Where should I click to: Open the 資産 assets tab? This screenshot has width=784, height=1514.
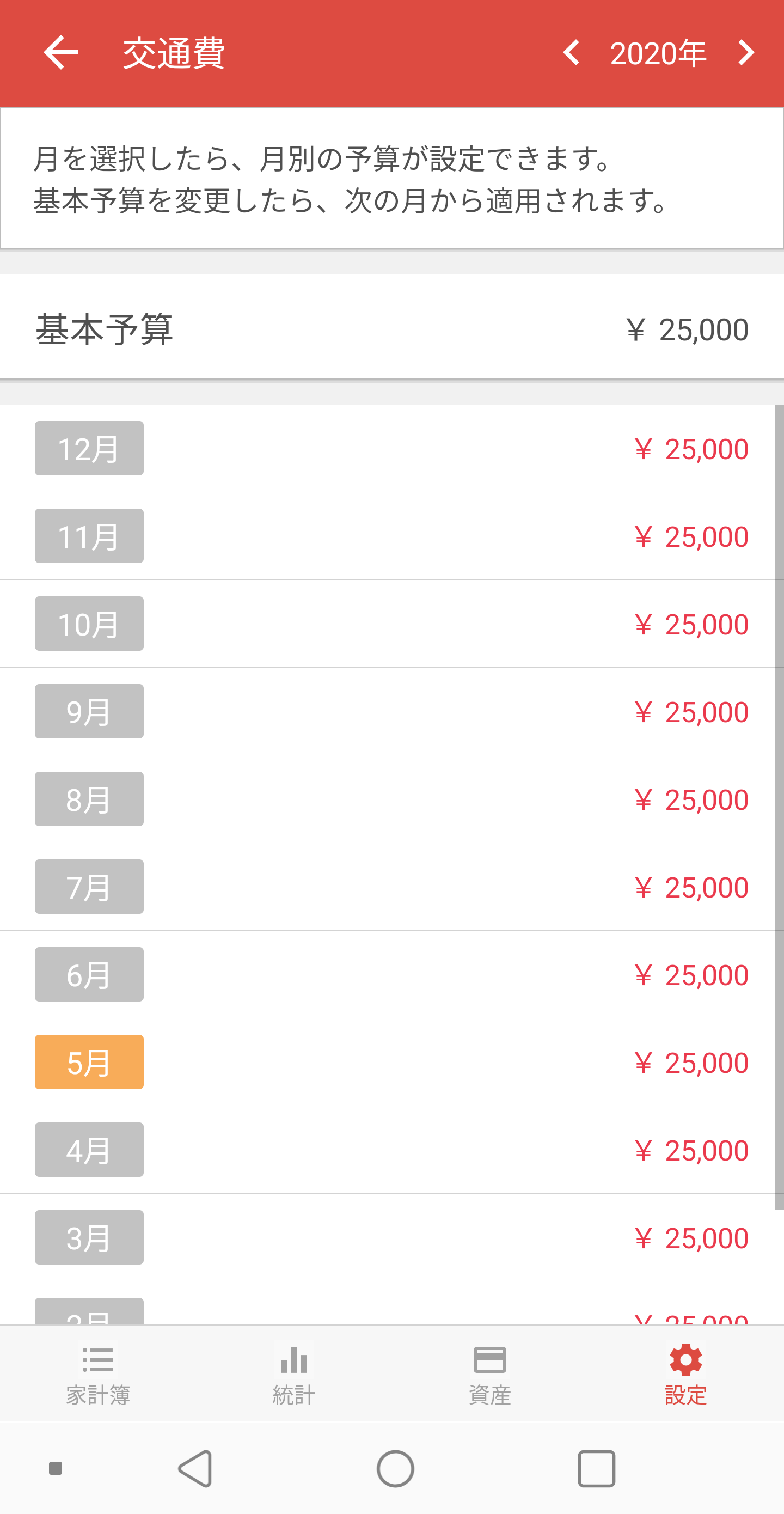click(489, 1375)
